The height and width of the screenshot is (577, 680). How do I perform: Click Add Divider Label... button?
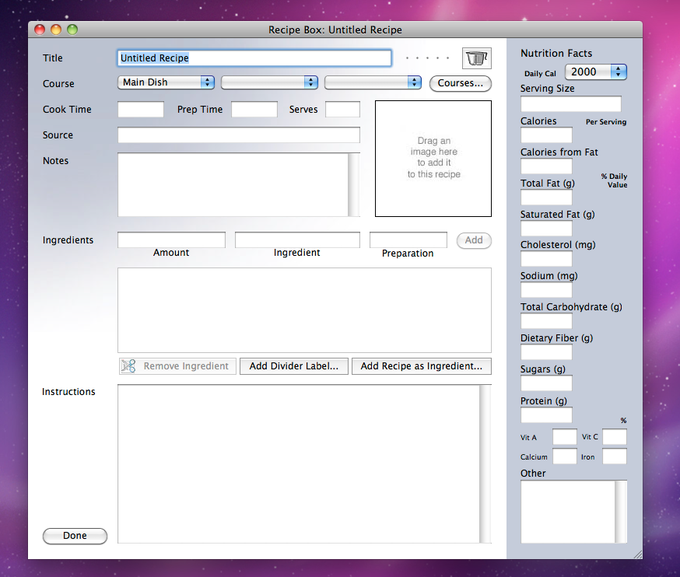point(294,366)
